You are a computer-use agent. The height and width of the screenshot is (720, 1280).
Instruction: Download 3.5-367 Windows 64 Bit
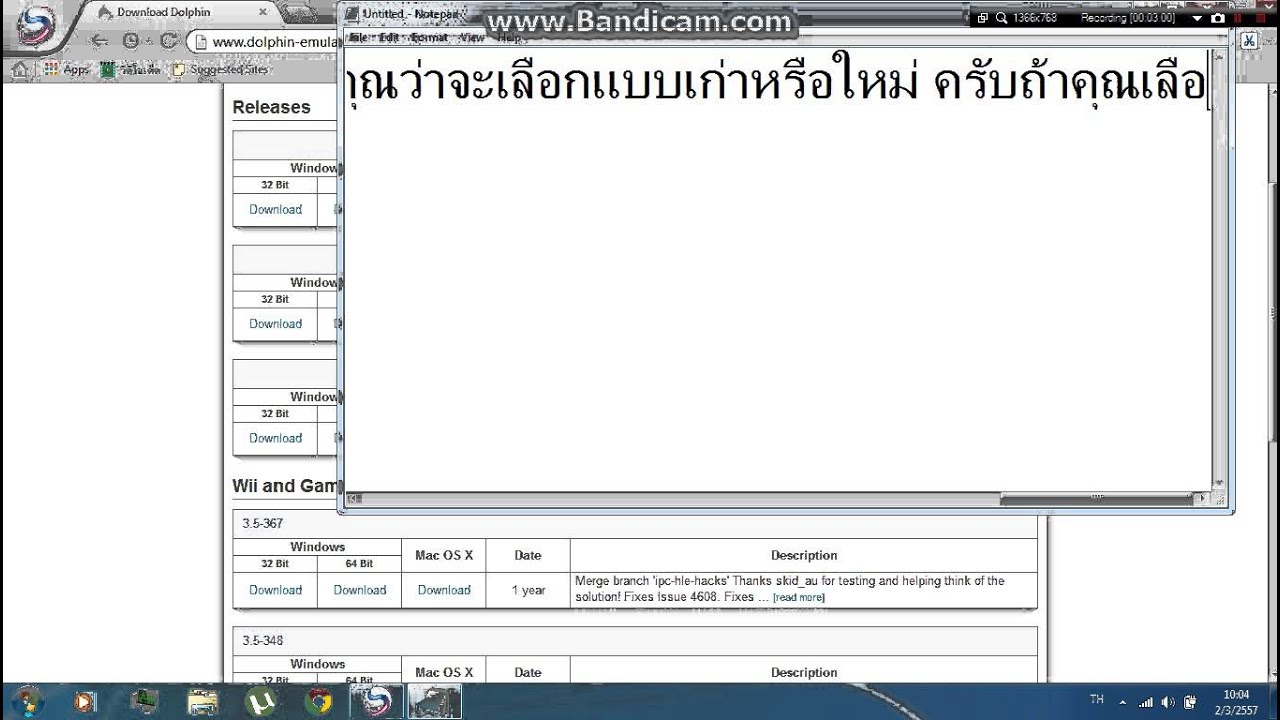(x=360, y=590)
